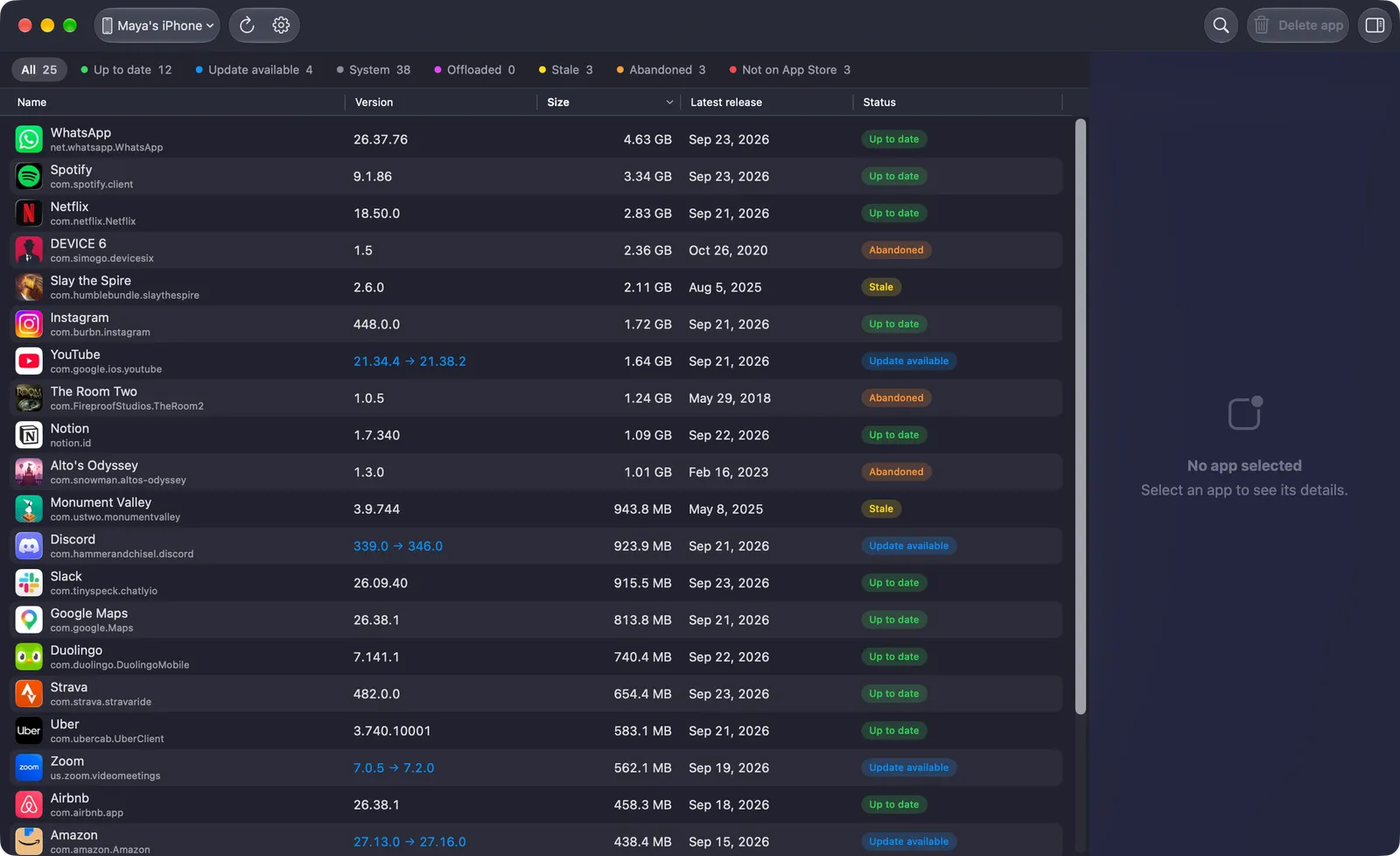Screen dimensions: 1400x856
Task: Click the DEVICE 6 app icon
Action: coord(29,250)
